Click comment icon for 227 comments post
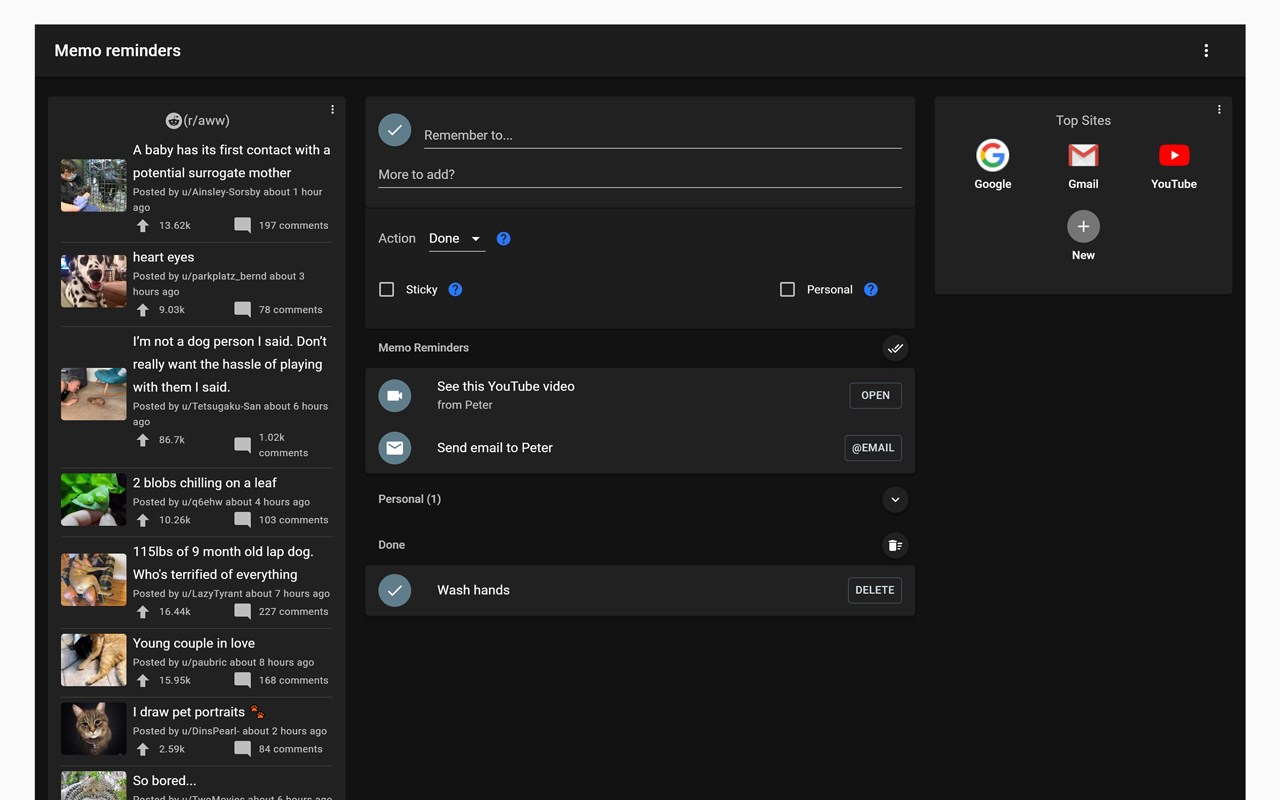The height and width of the screenshot is (800, 1280). click(x=243, y=612)
